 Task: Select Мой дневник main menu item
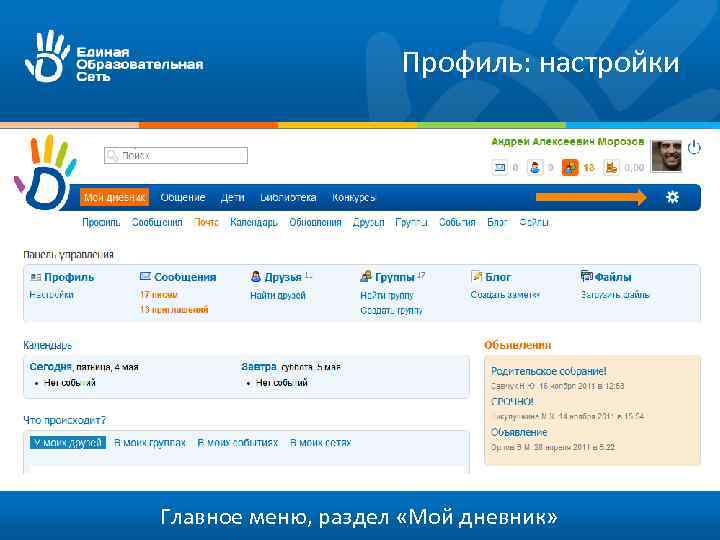(114, 197)
